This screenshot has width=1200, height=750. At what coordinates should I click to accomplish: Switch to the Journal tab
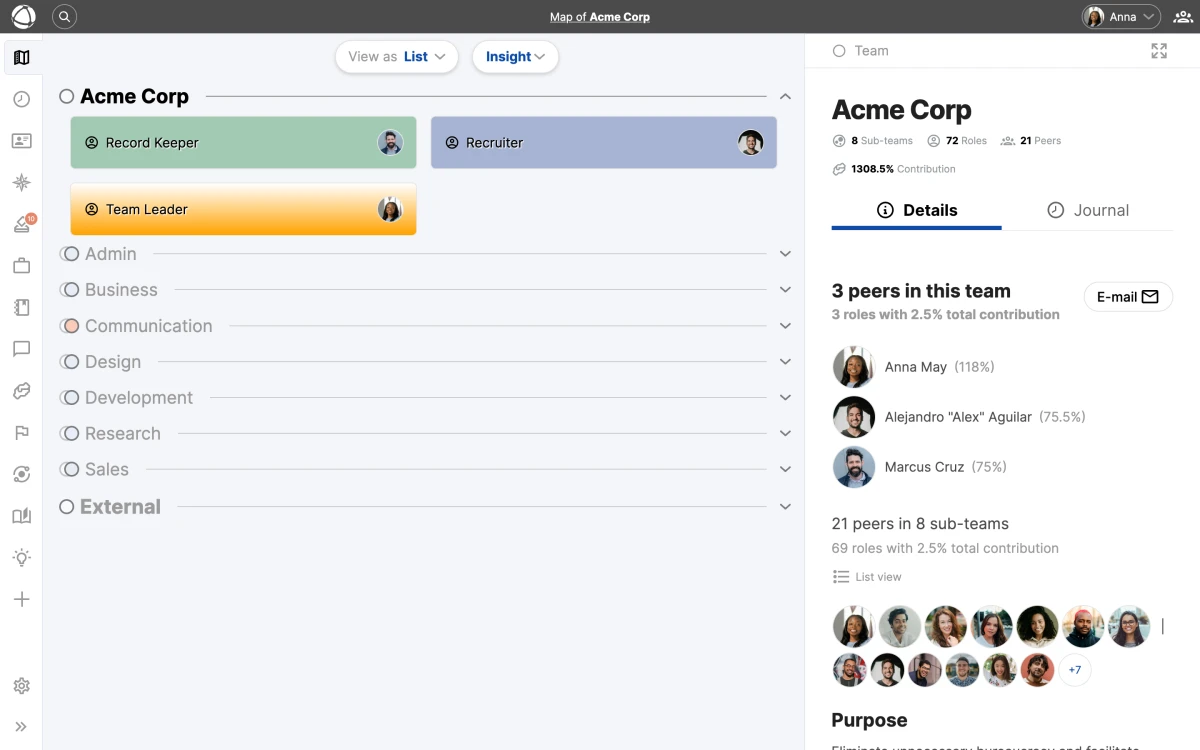(x=1090, y=210)
